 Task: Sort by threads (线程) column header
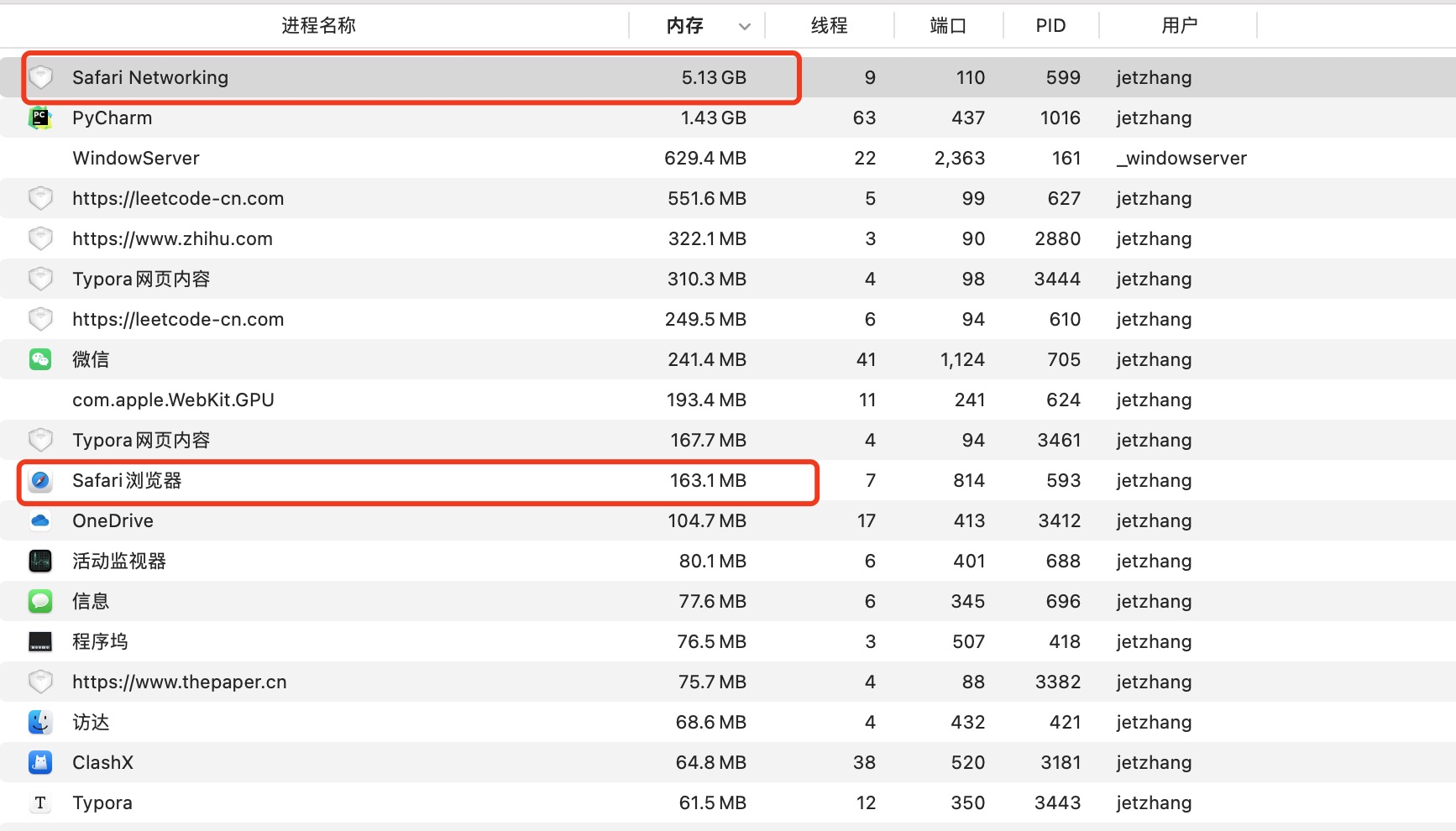tap(830, 26)
